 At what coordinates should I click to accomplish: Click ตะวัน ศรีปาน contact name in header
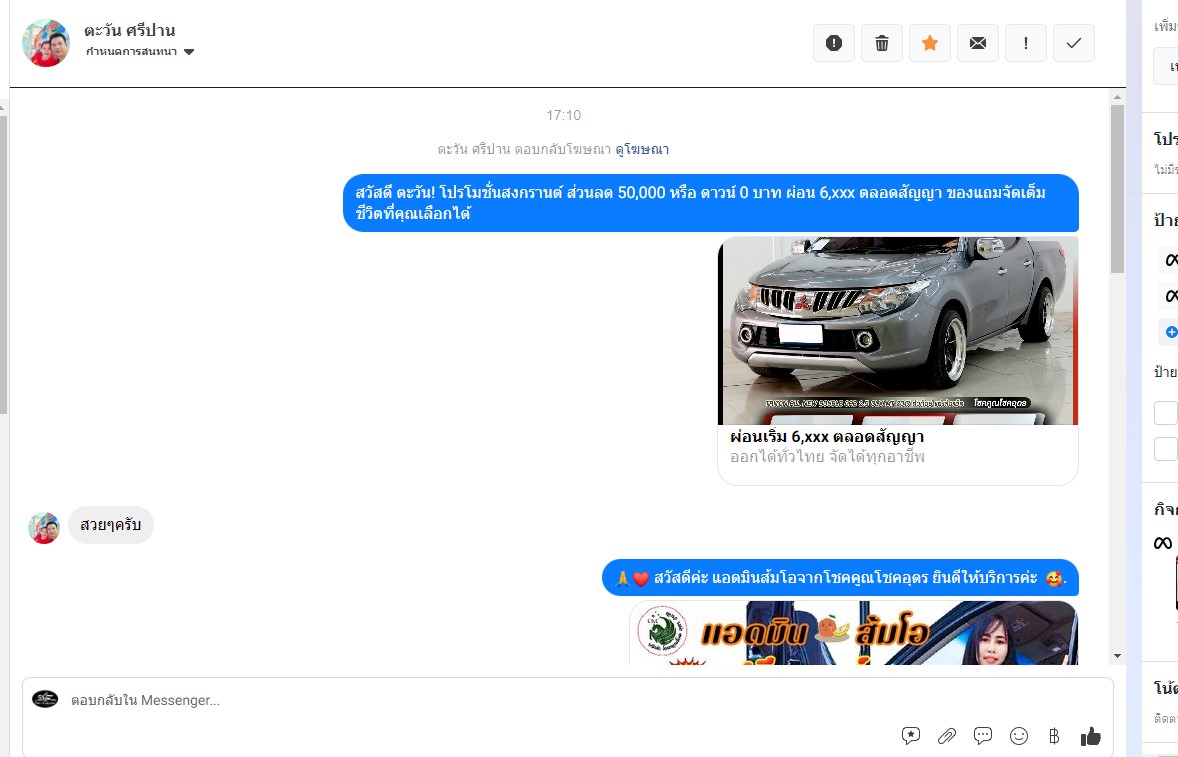(130, 30)
